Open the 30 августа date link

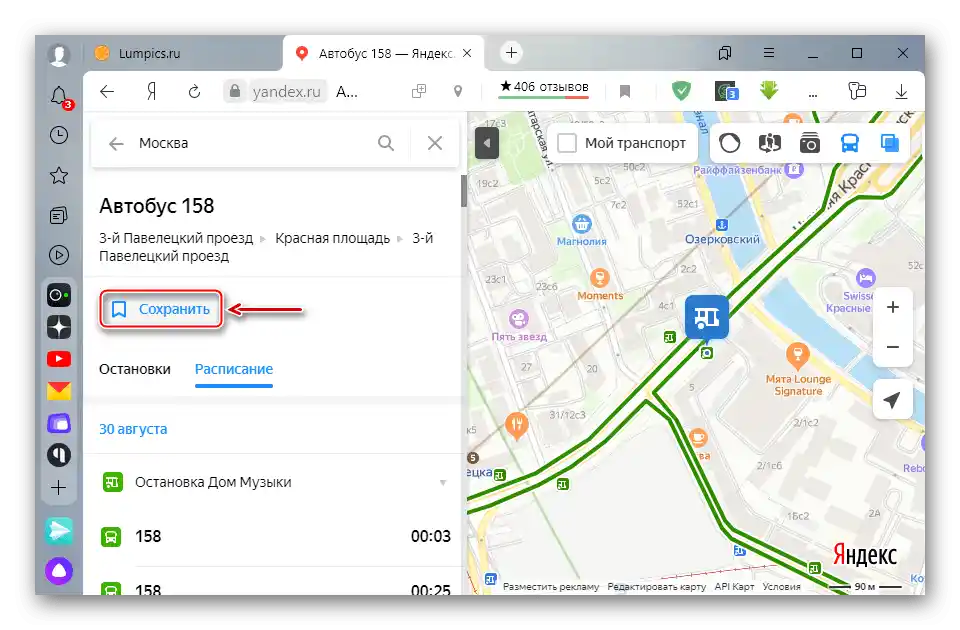[x=133, y=429]
